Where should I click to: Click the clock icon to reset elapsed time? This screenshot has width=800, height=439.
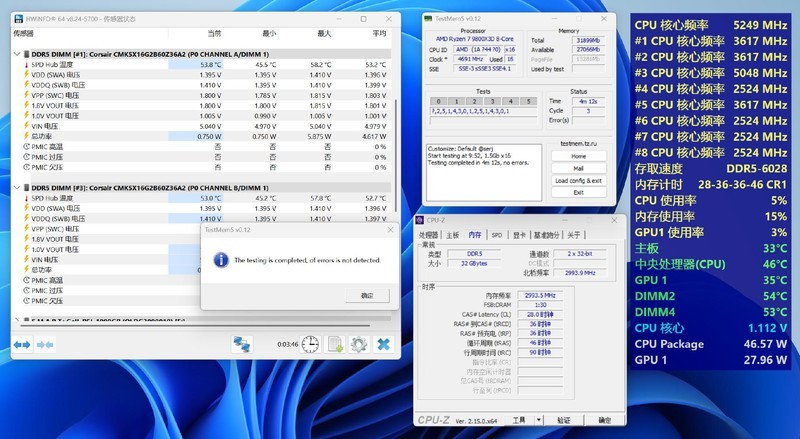(311, 344)
